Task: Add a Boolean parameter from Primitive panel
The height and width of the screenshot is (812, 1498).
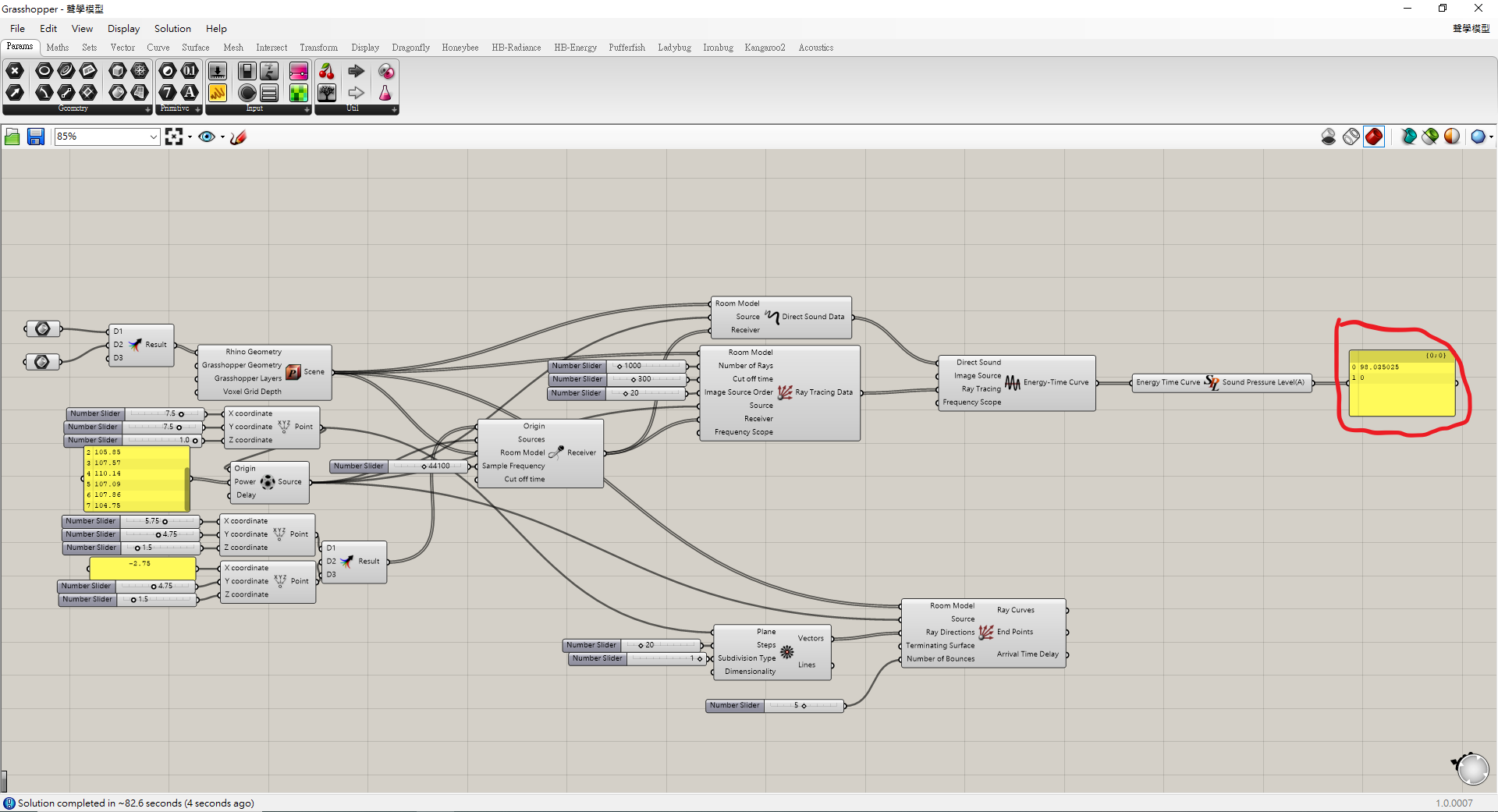Action: [x=167, y=71]
